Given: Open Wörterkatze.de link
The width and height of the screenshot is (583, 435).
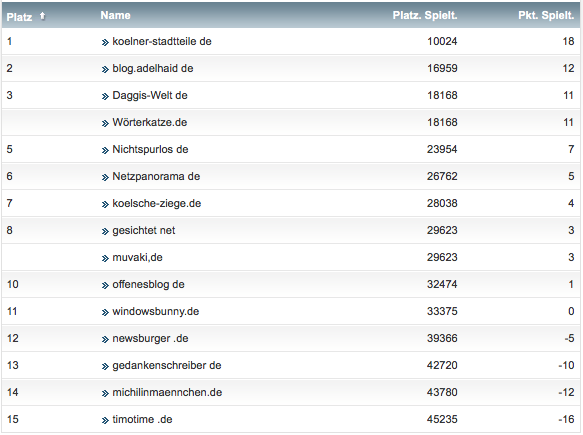Looking at the screenshot, I should [149, 122].
